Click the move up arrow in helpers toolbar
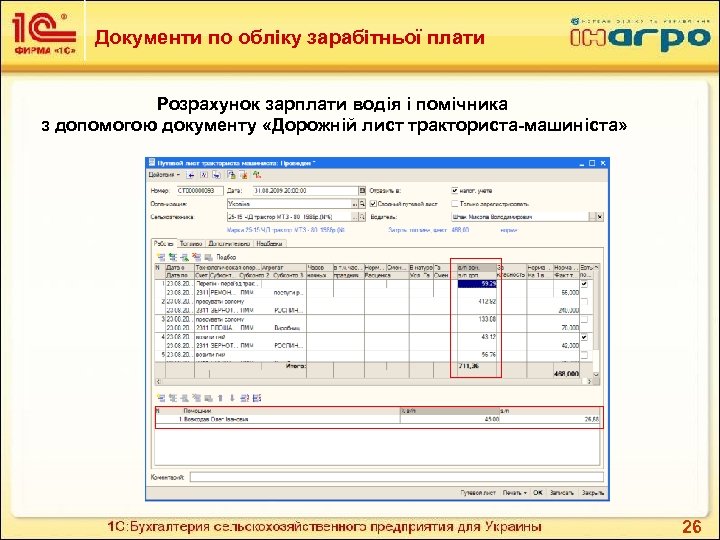 coord(220,398)
